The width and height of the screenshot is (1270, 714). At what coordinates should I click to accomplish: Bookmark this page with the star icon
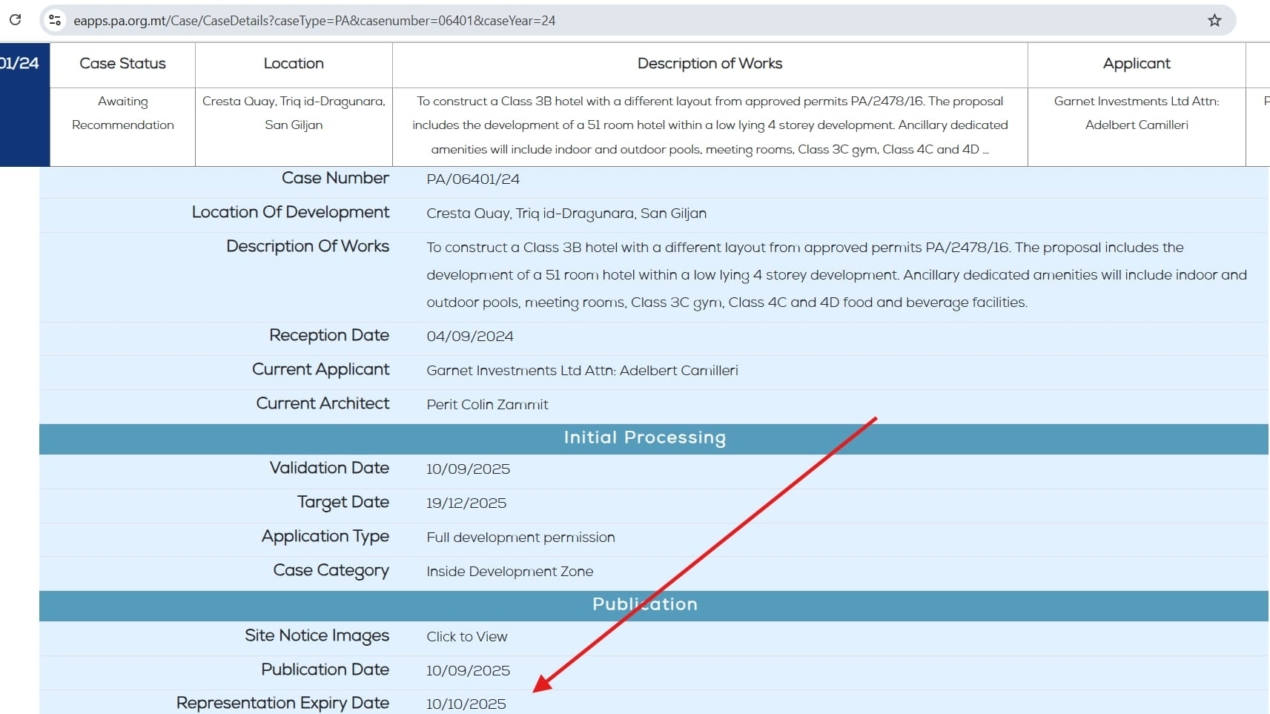coord(1214,20)
